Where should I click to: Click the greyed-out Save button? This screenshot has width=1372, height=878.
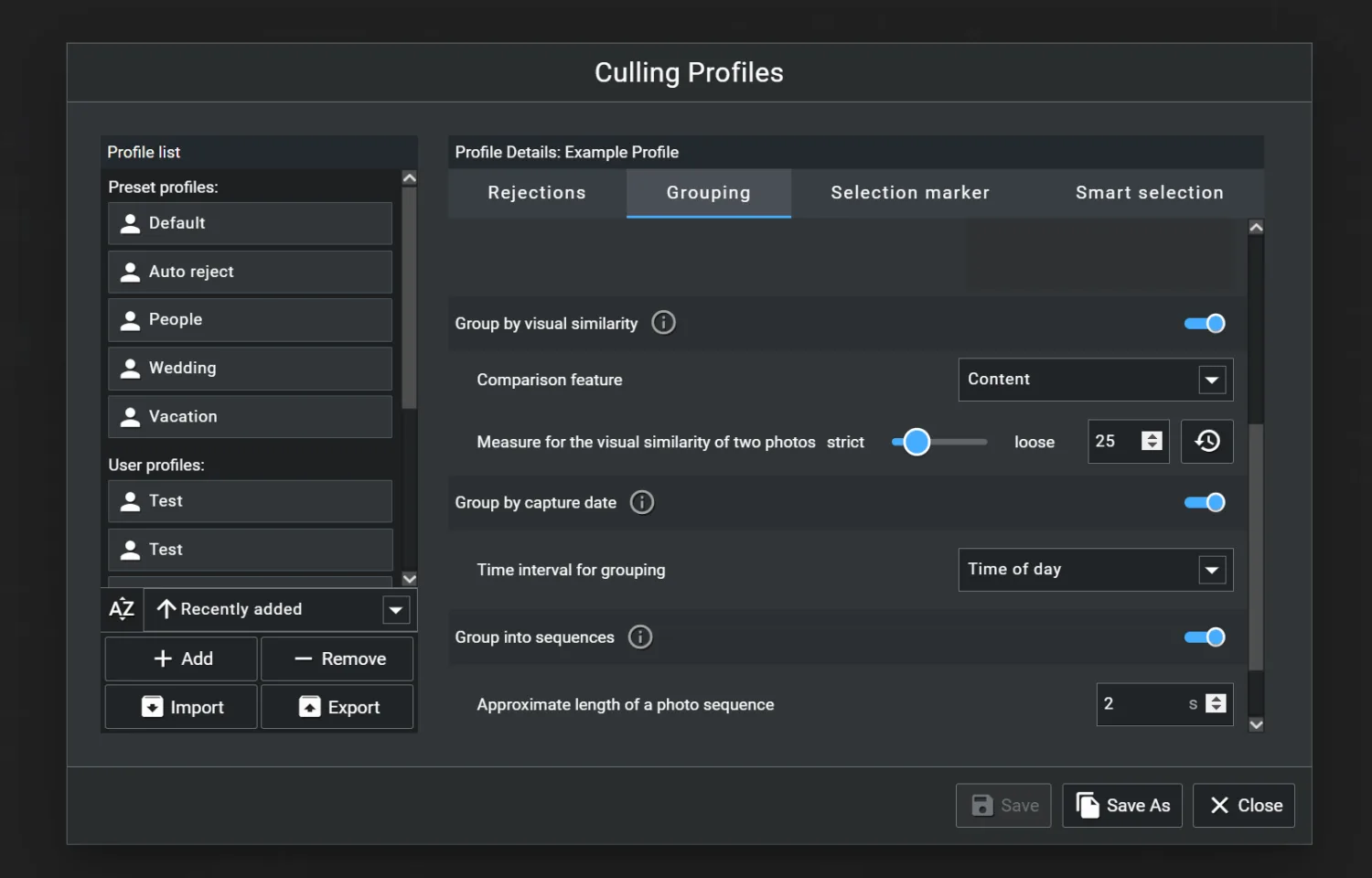[x=1003, y=806]
